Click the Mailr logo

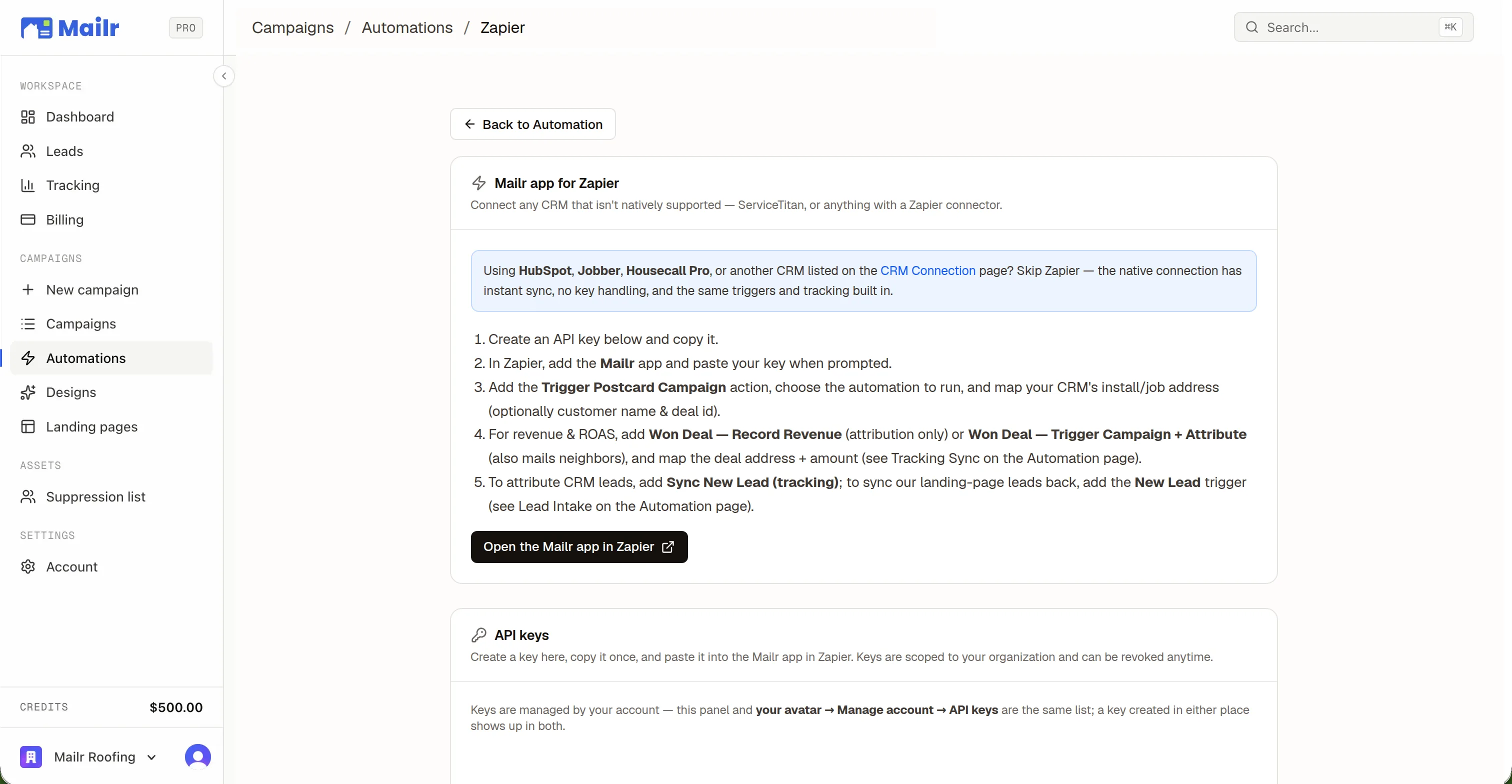(70, 27)
